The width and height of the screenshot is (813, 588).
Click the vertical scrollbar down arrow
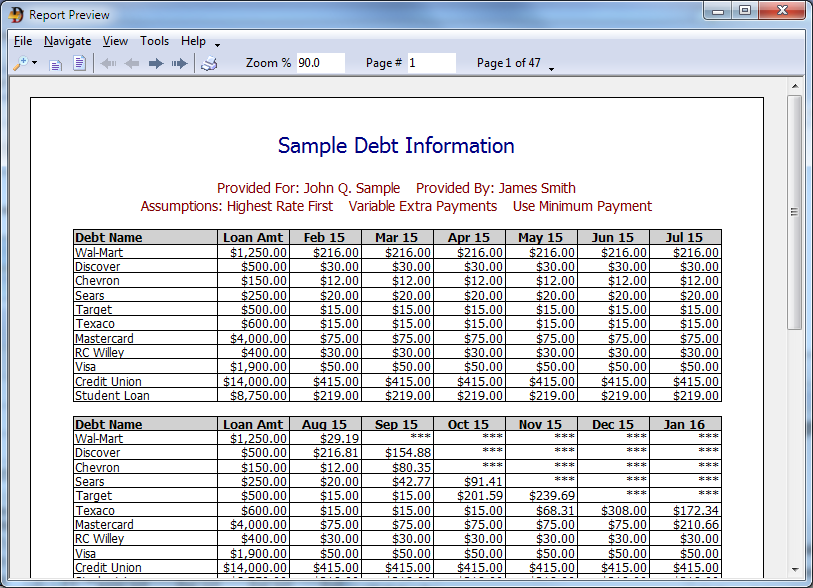pos(795,569)
